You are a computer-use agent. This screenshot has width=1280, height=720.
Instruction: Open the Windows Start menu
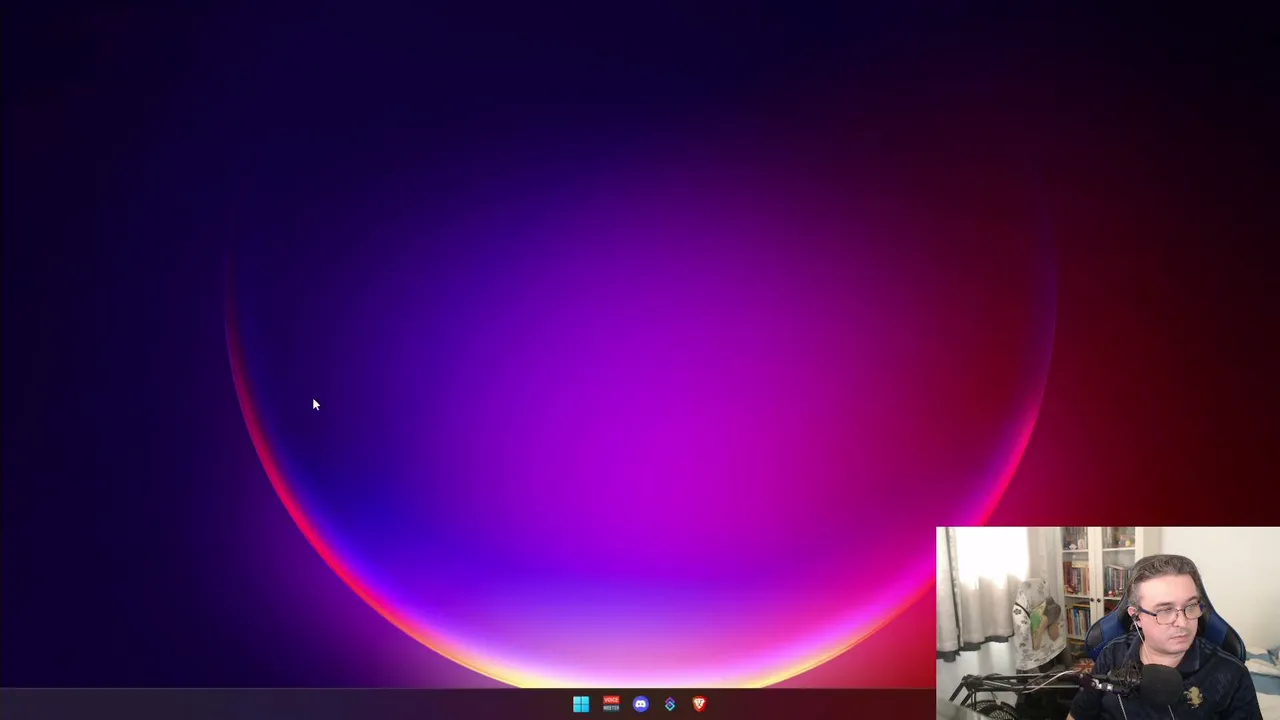tap(581, 704)
